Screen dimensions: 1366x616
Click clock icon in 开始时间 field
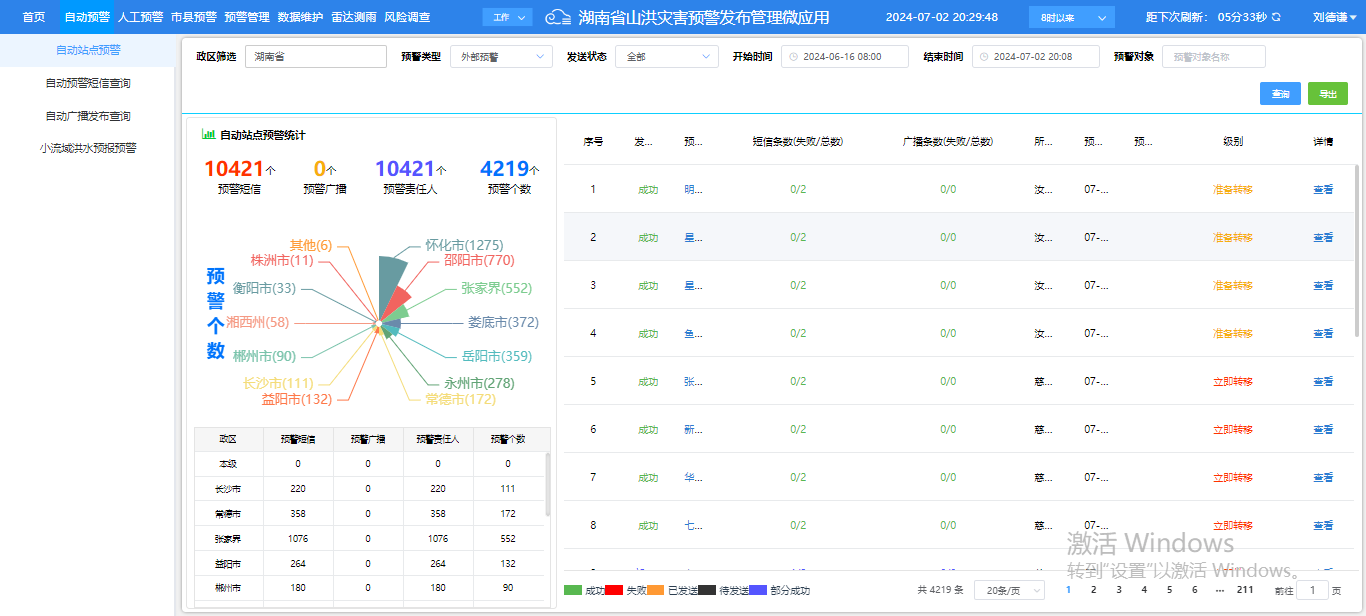click(794, 57)
